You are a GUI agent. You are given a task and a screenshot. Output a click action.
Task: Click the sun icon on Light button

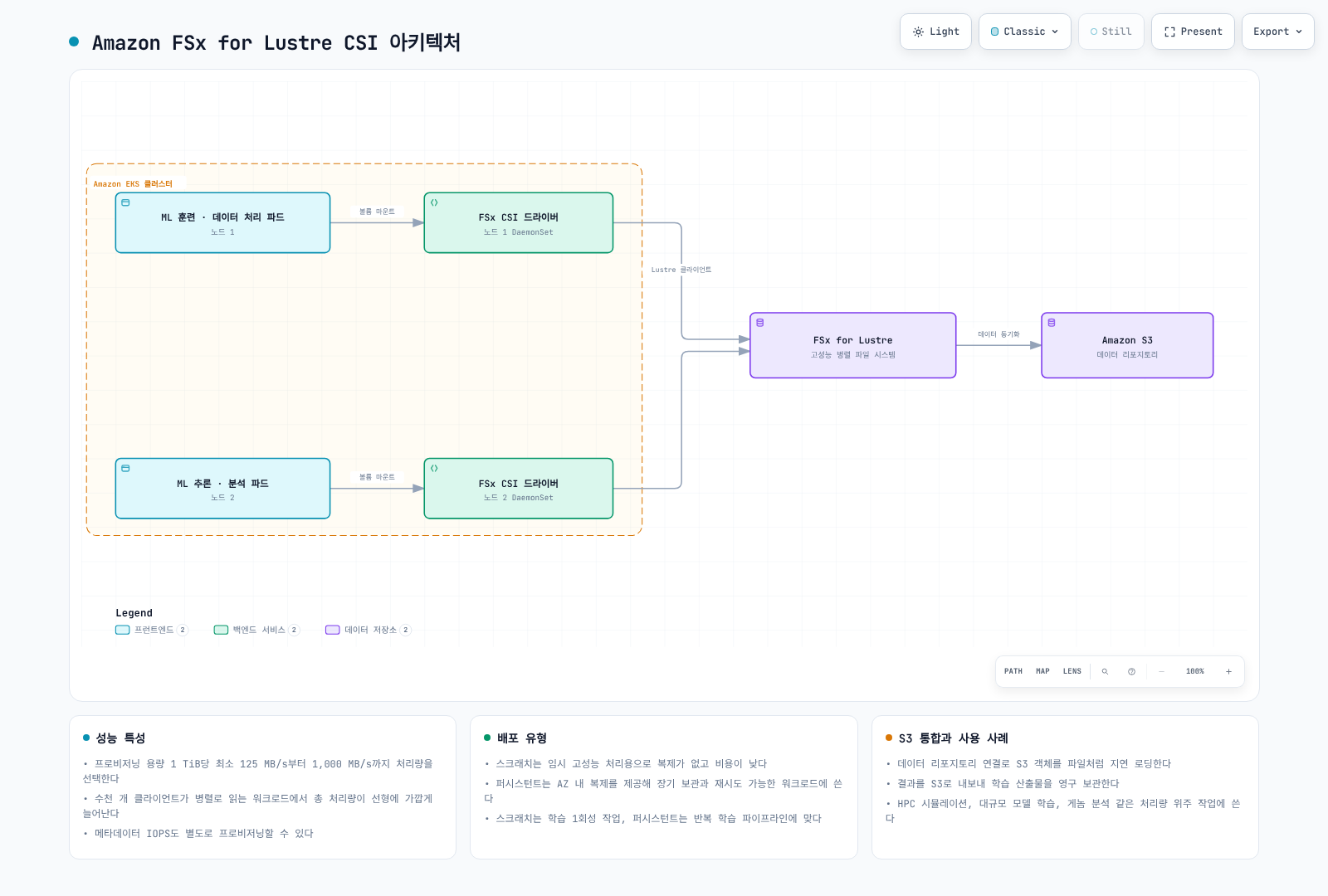918,32
